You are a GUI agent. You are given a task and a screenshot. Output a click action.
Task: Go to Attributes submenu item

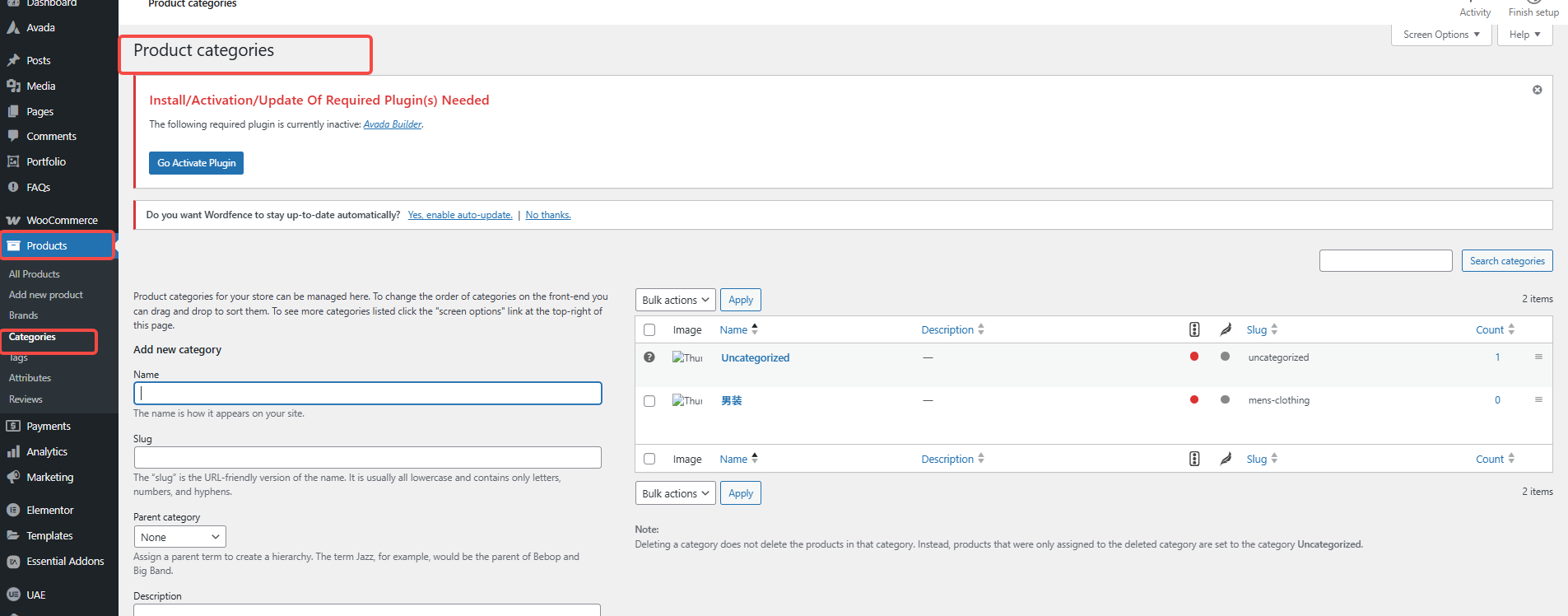[x=30, y=378]
